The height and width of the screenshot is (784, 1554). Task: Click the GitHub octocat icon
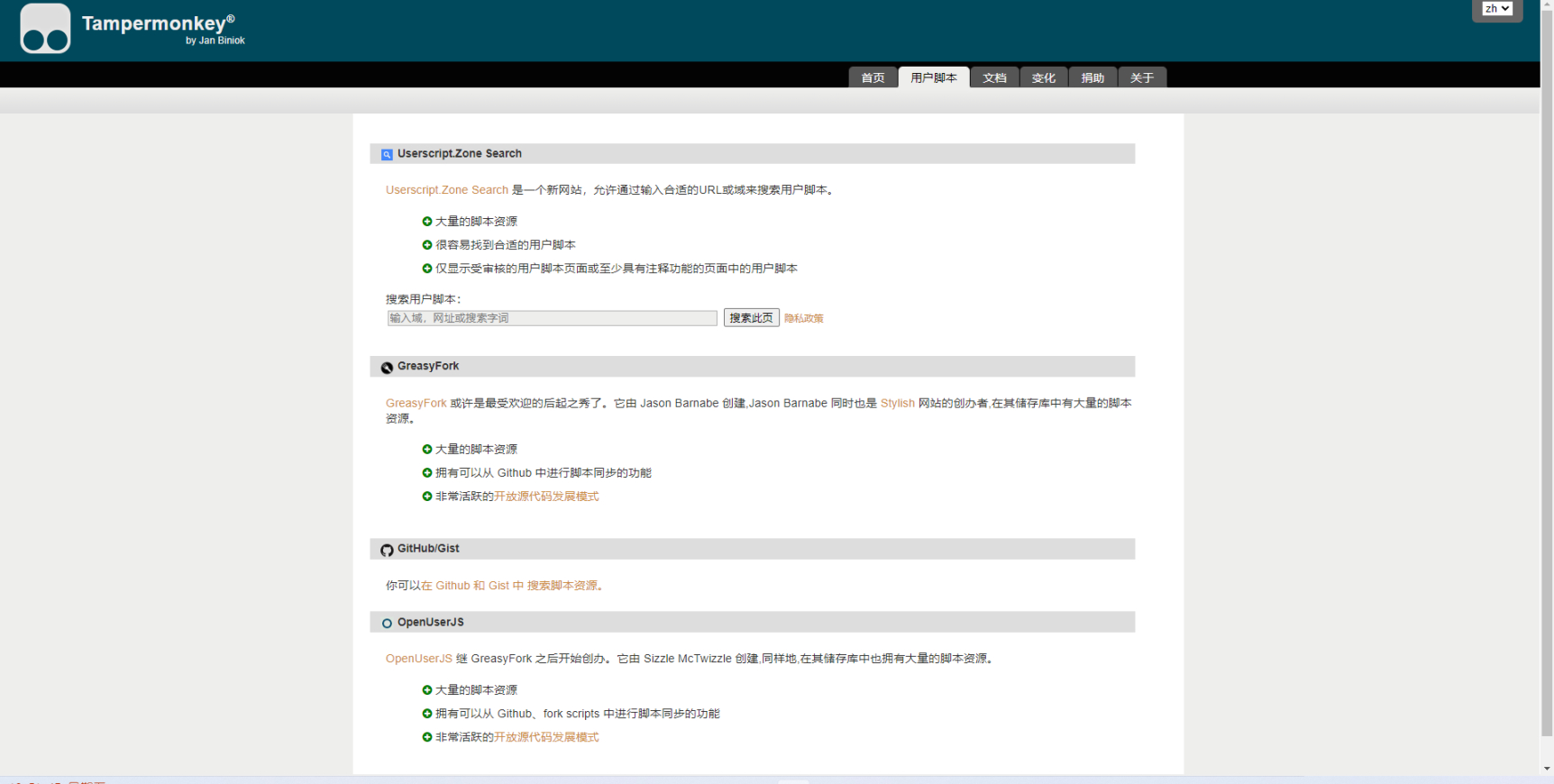[387, 550]
